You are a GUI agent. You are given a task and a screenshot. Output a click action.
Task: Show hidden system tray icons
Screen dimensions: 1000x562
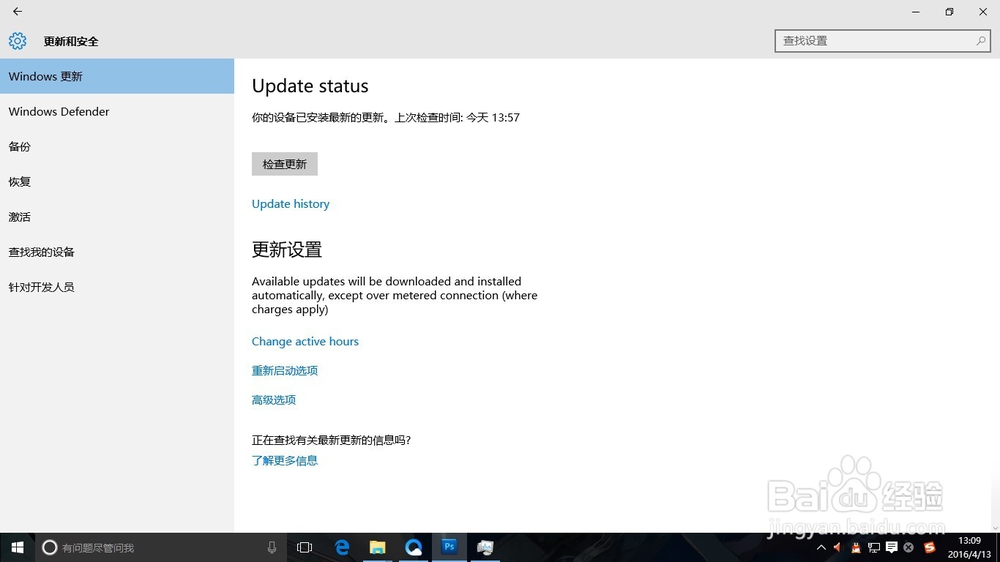[x=821, y=547]
